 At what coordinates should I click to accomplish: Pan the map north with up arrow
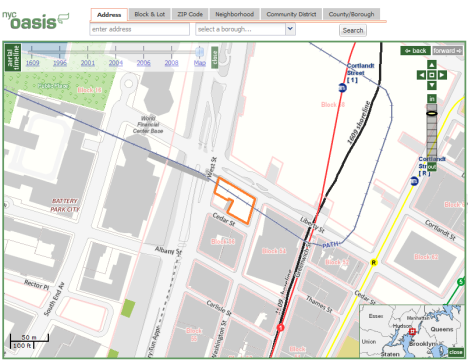click(x=432, y=65)
